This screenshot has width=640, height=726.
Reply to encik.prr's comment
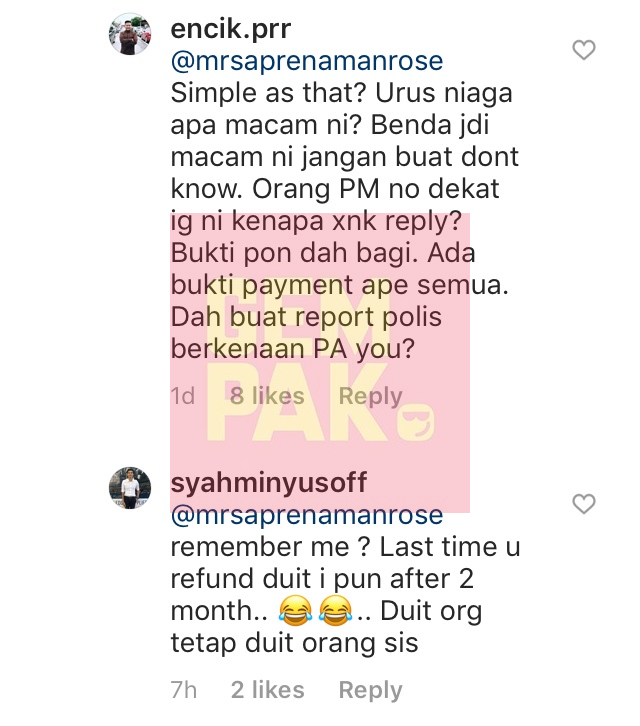pyautogui.click(x=370, y=396)
